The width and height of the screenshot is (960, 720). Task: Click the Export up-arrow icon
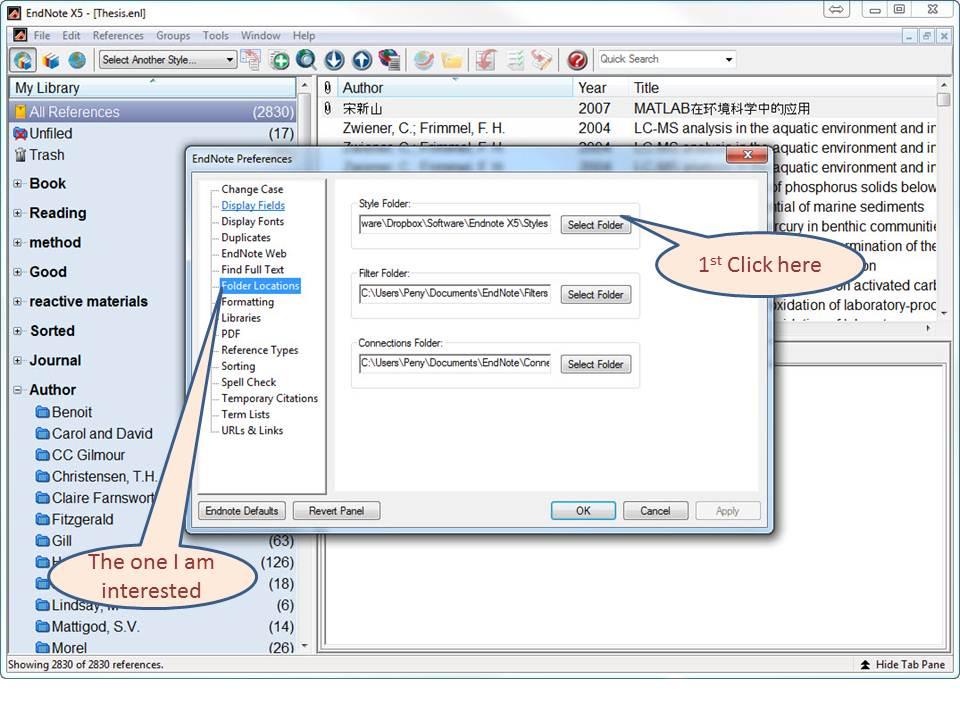click(x=362, y=60)
